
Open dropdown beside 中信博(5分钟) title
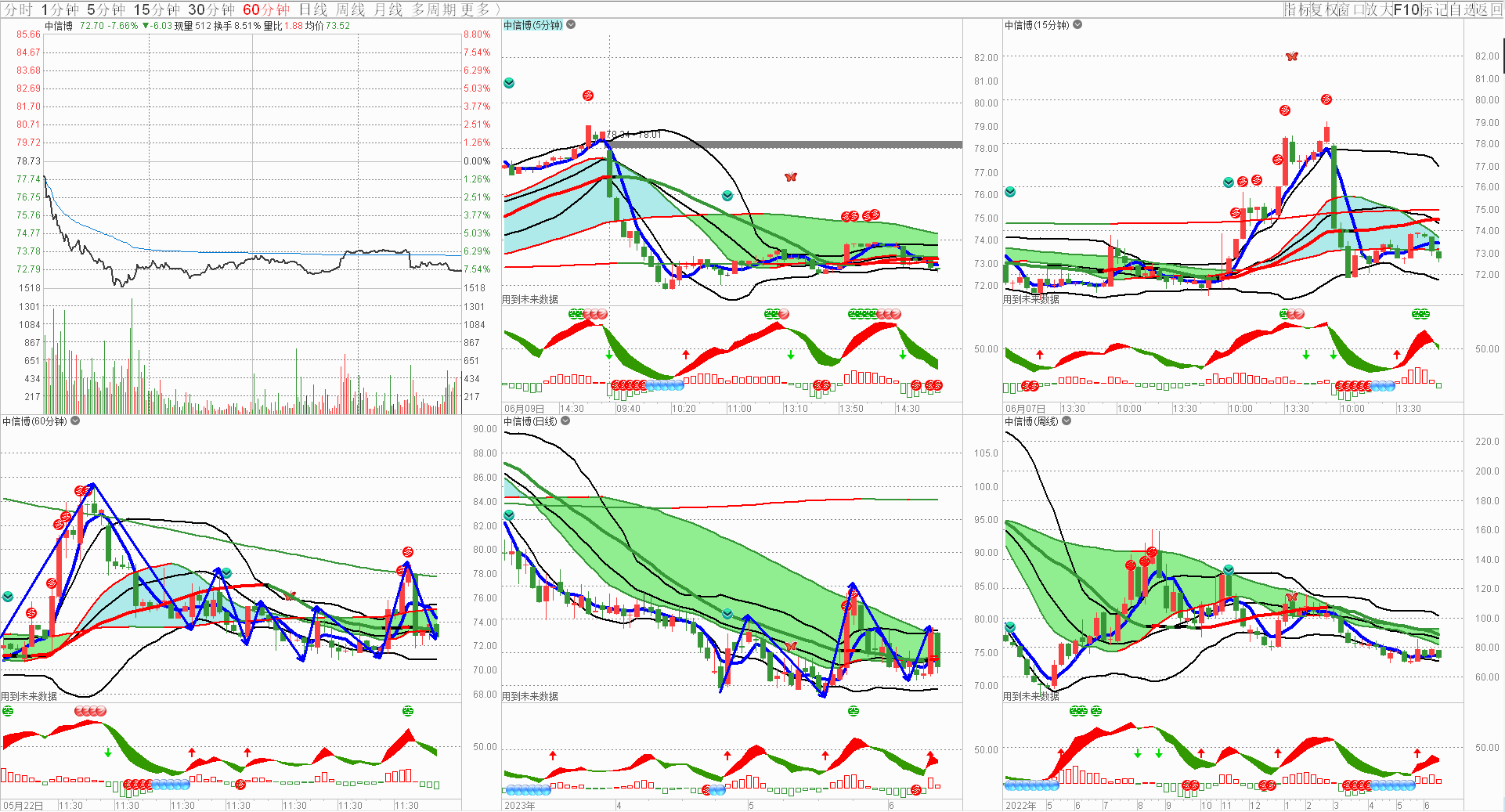coord(571,25)
